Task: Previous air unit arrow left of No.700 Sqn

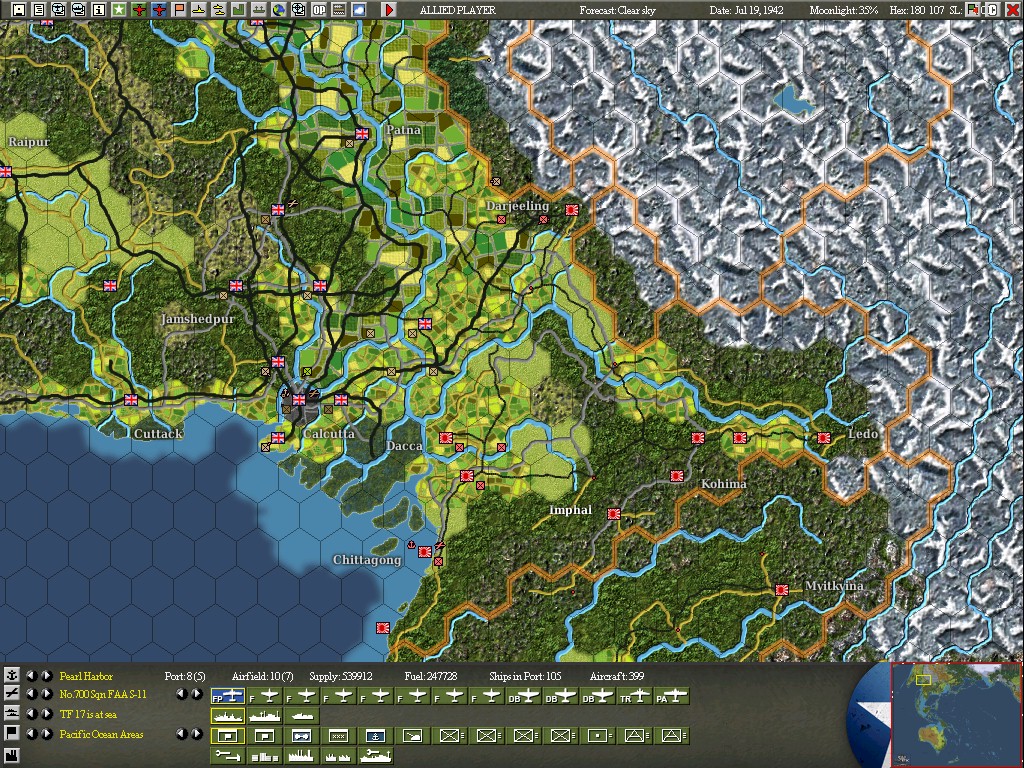Action: tap(31, 694)
